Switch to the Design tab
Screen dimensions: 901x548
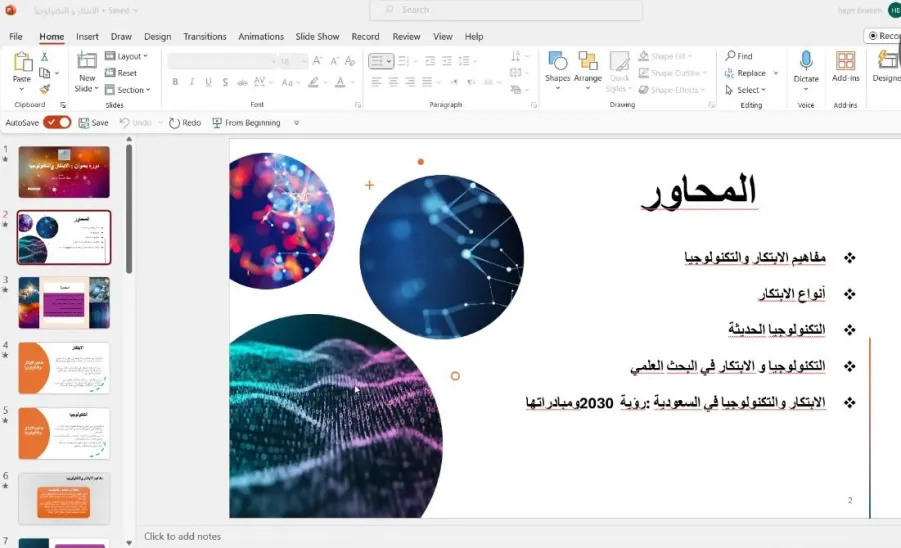pos(157,36)
